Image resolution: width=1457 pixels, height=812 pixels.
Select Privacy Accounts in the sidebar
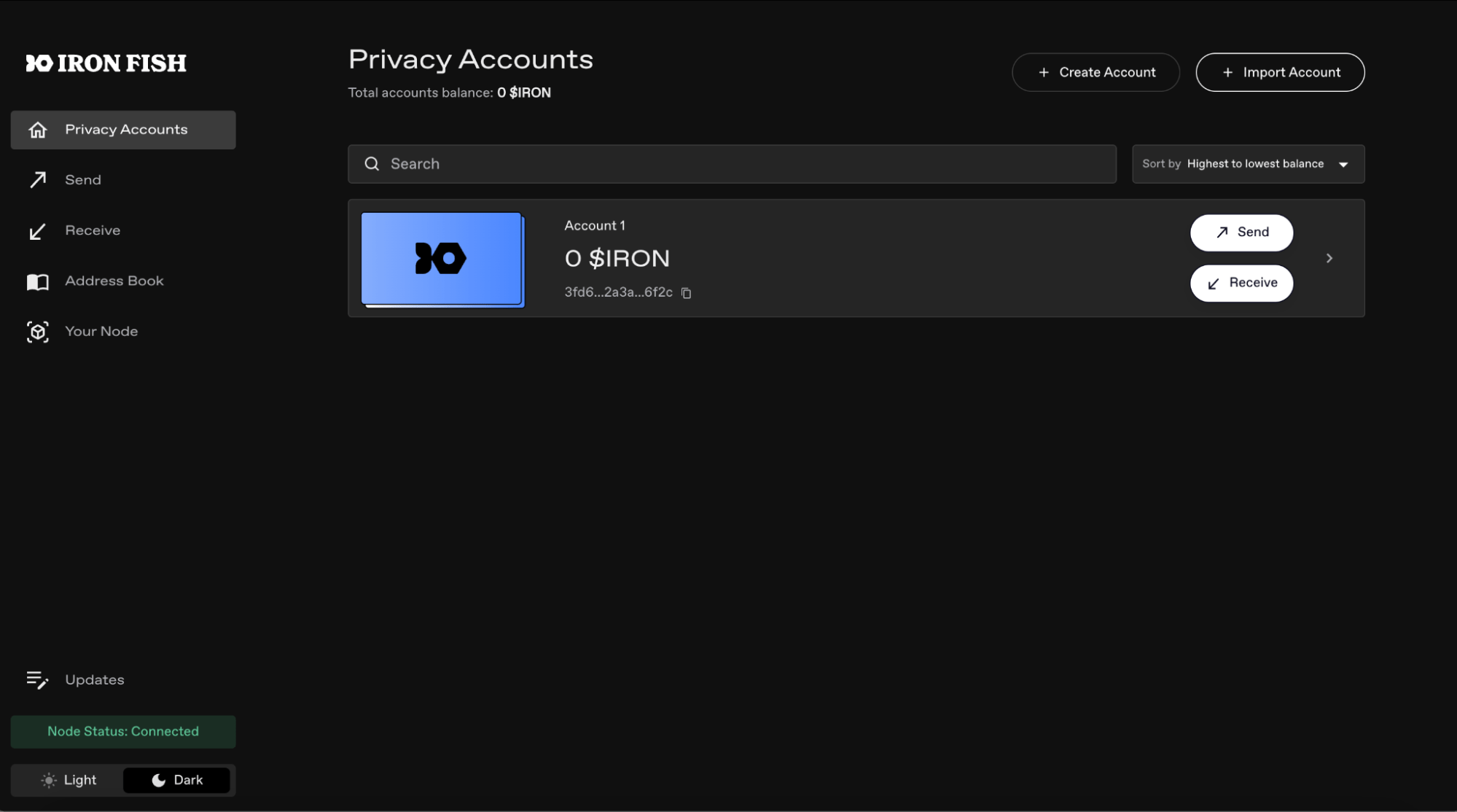click(122, 129)
